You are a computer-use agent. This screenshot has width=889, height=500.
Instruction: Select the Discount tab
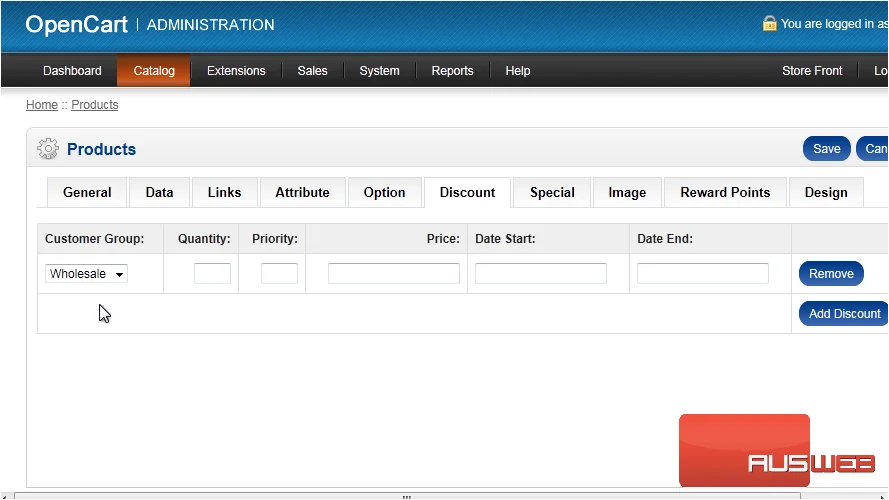467,193
